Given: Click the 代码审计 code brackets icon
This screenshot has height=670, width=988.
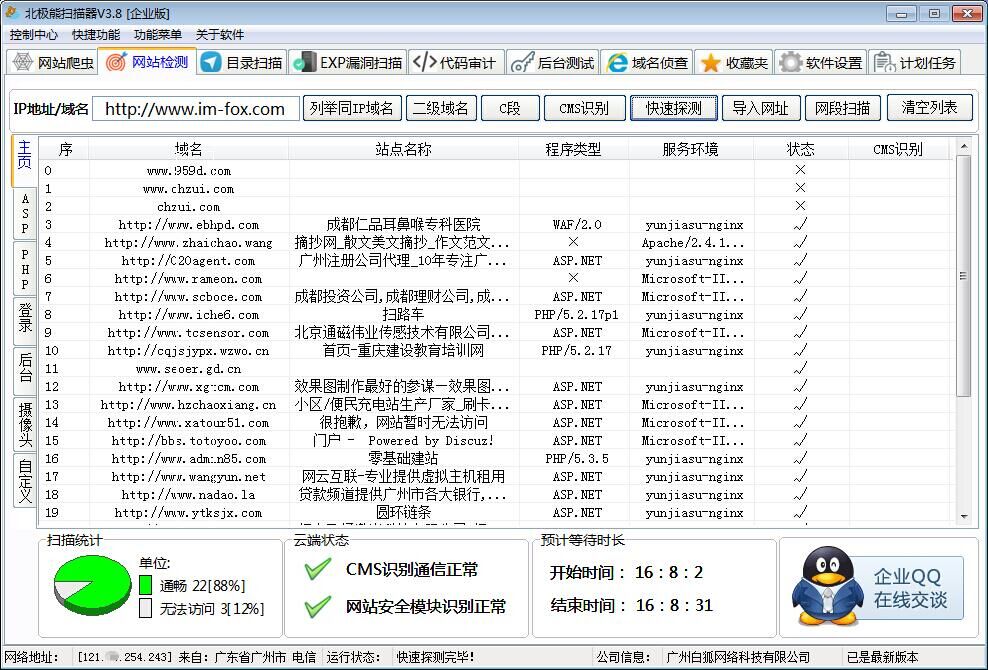Looking at the screenshot, I should [424, 62].
